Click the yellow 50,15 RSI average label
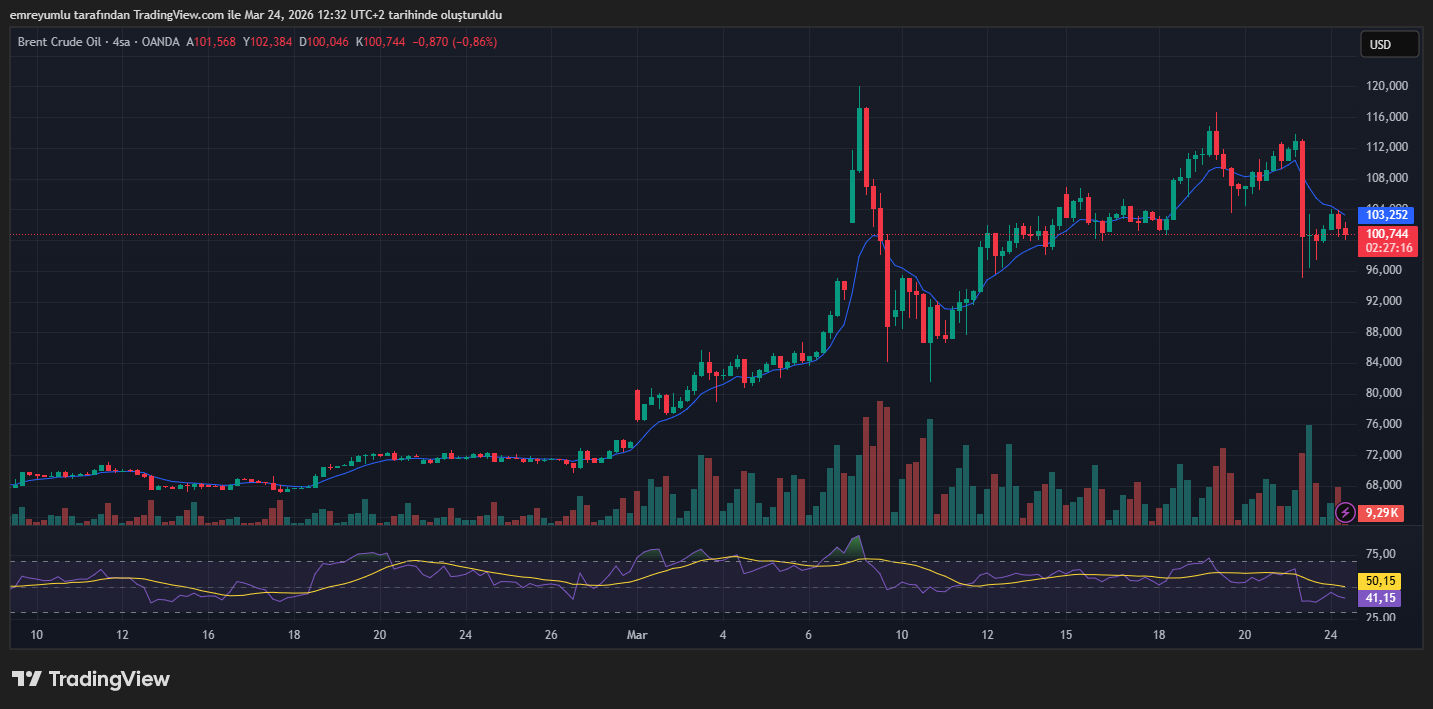Screen dimensions: 1433x709 coord(1379,581)
